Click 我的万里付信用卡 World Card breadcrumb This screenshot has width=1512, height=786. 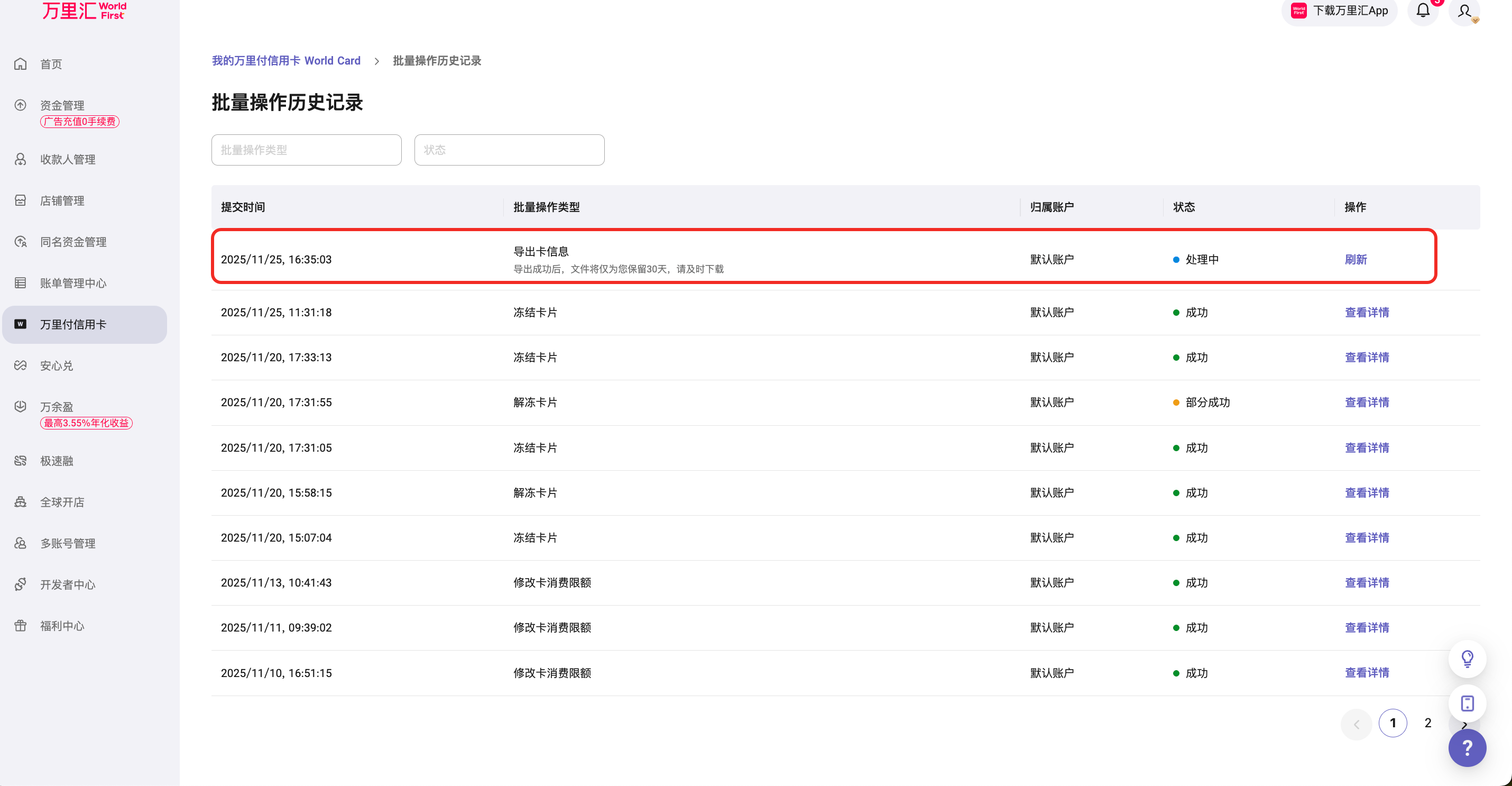point(286,60)
